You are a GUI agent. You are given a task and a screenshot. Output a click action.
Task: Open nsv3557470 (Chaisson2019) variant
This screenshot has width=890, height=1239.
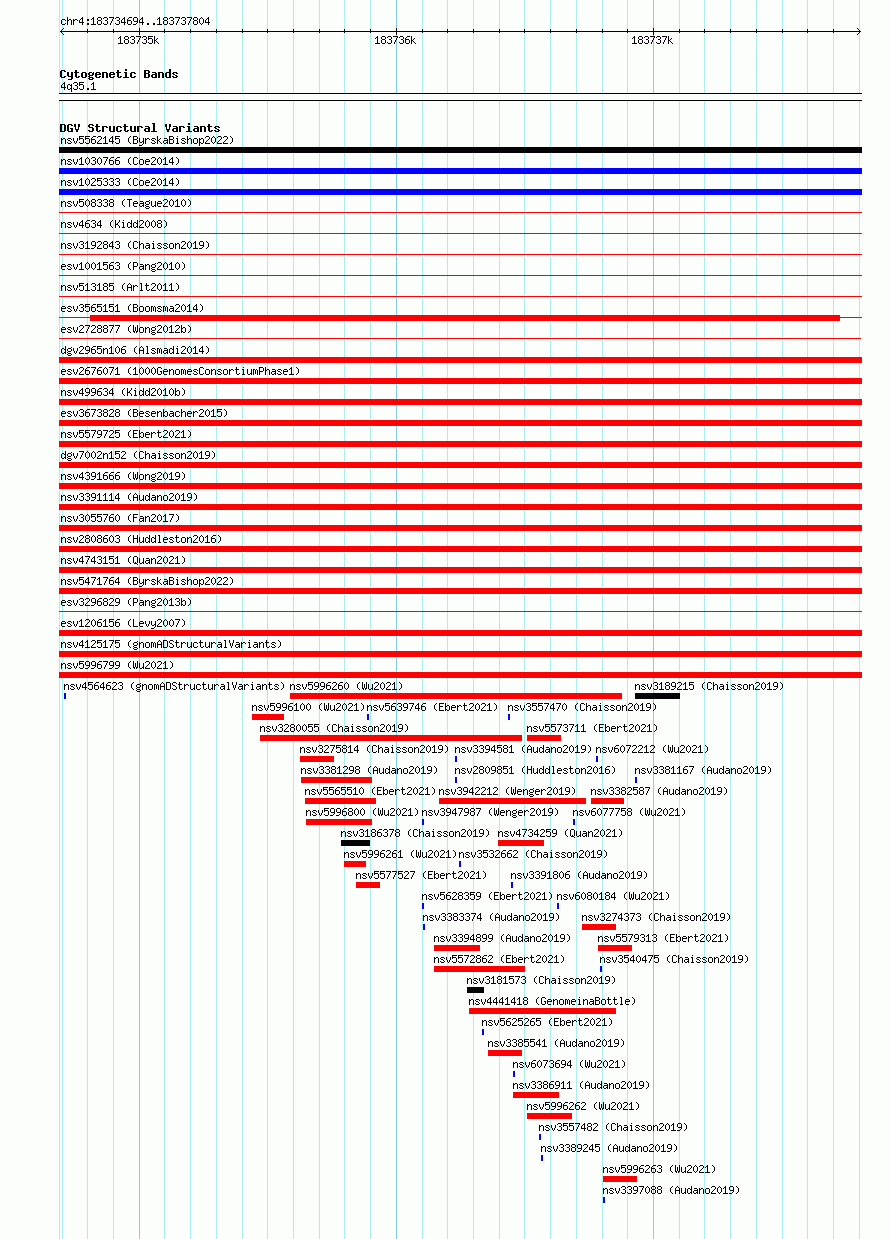point(582,708)
